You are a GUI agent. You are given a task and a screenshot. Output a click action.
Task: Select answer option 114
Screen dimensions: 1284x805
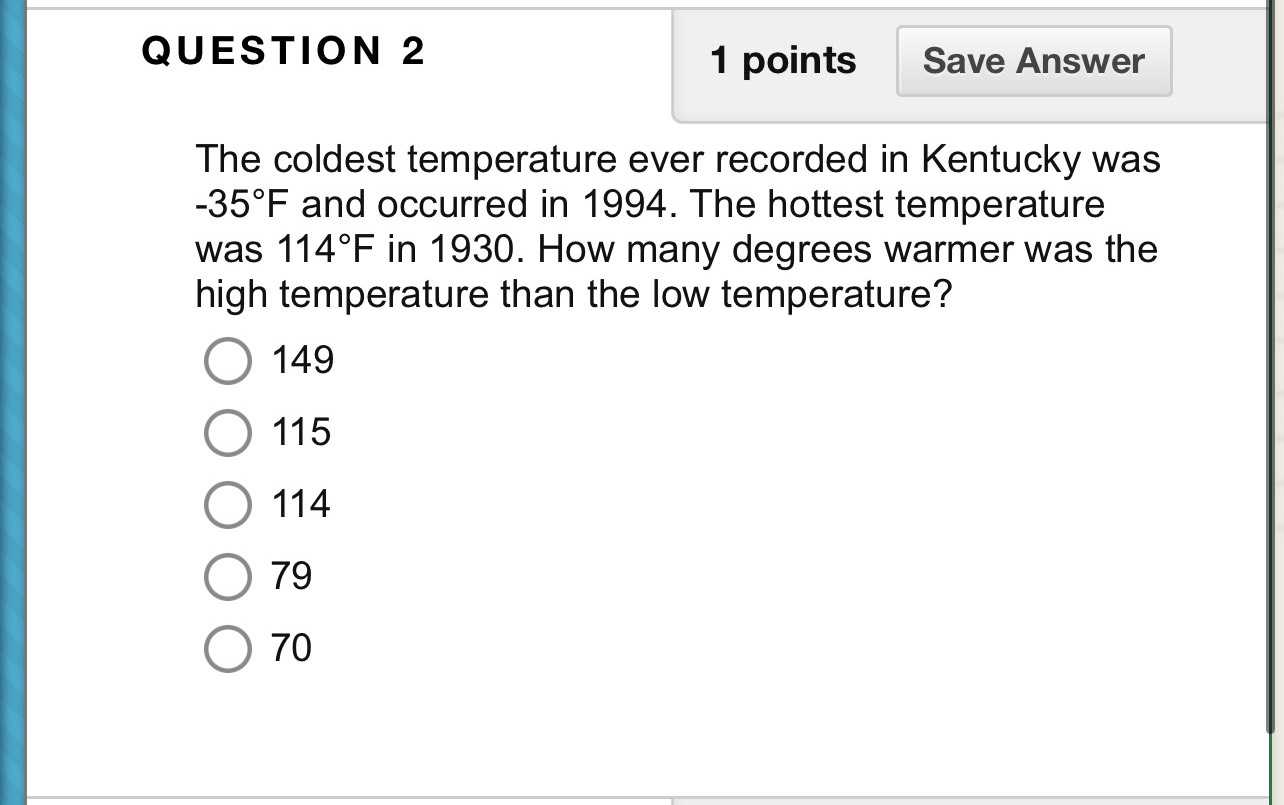tap(228, 505)
